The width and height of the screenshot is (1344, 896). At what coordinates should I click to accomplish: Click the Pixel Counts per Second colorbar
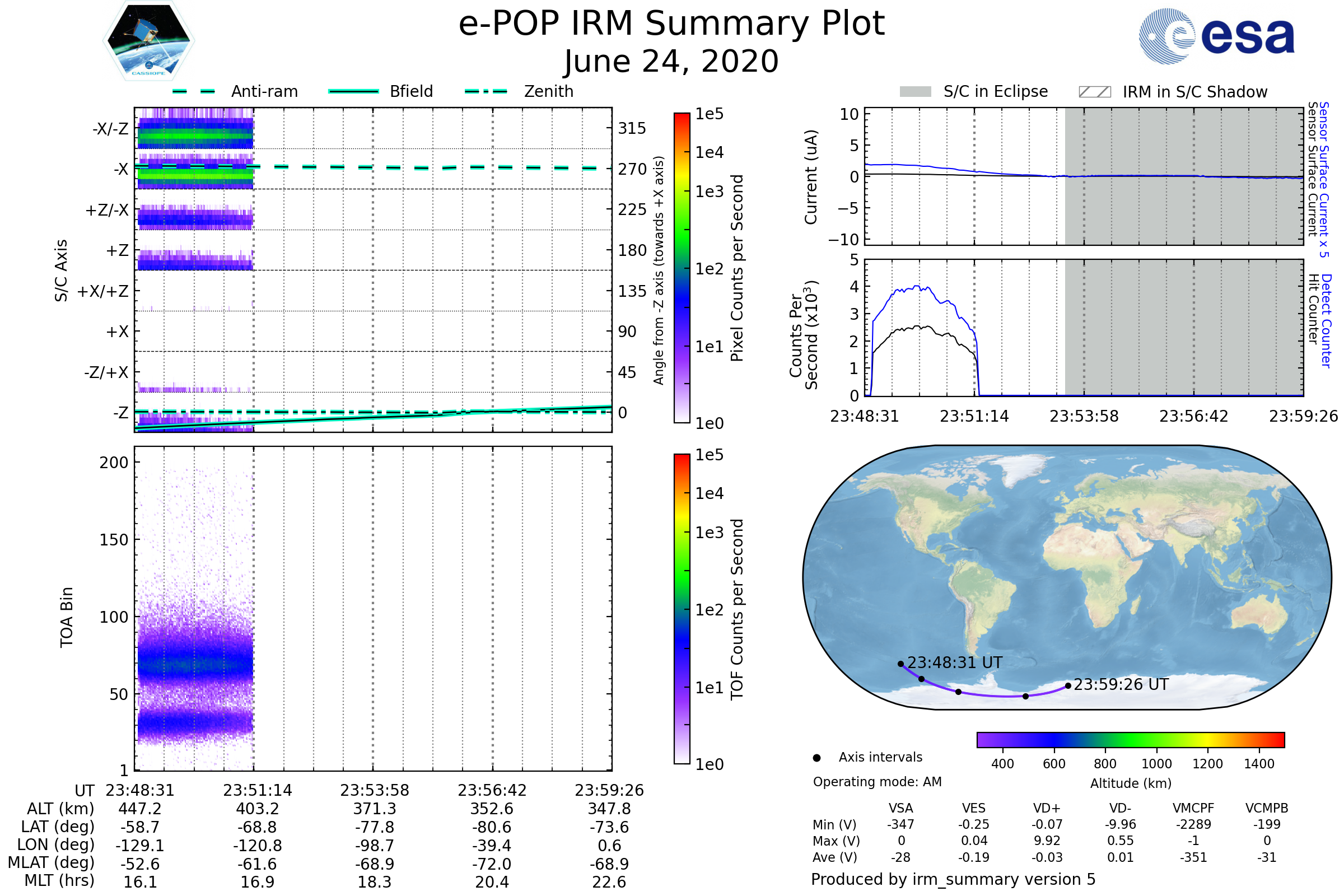[682, 268]
